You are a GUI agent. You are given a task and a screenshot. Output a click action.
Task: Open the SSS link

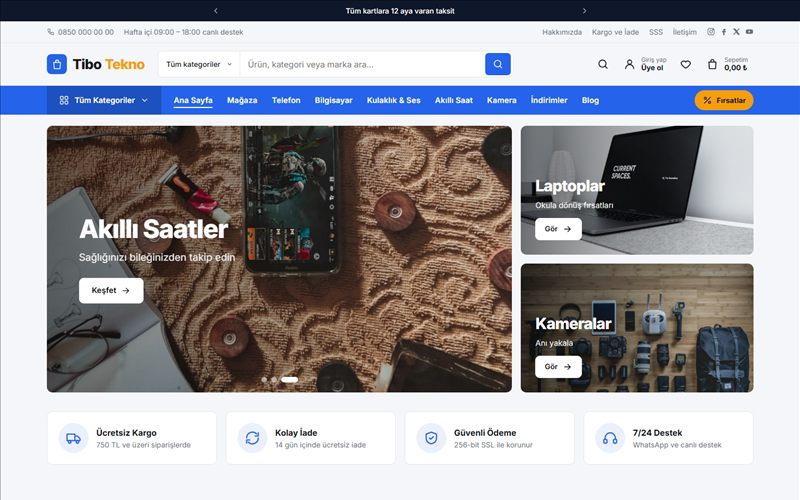point(656,32)
